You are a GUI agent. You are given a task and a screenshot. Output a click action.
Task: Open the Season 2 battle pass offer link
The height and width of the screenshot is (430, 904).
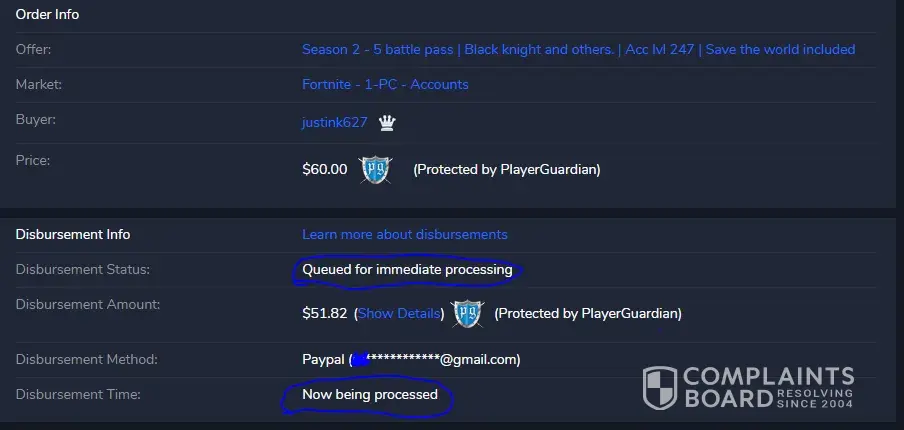[x=578, y=49]
